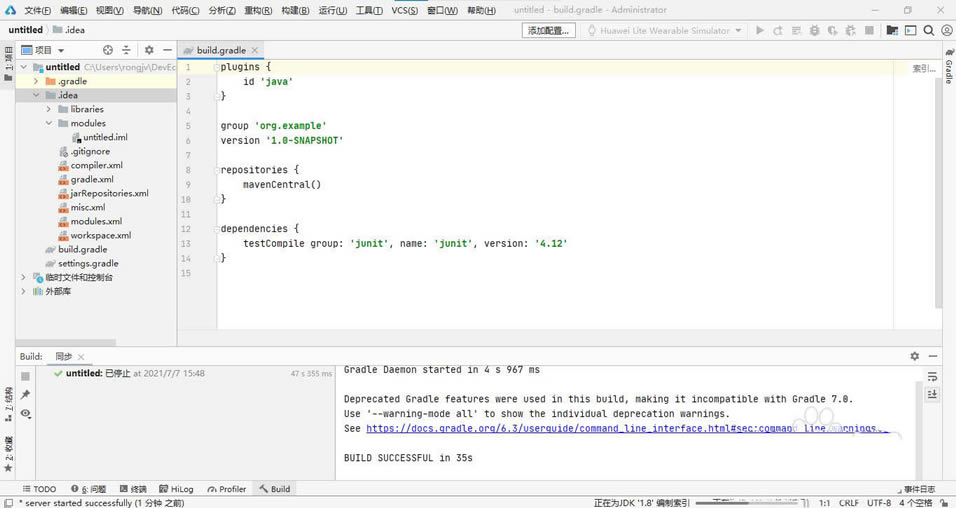Open the Favorites star side tool window
956x508 pixels.
[8, 454]
